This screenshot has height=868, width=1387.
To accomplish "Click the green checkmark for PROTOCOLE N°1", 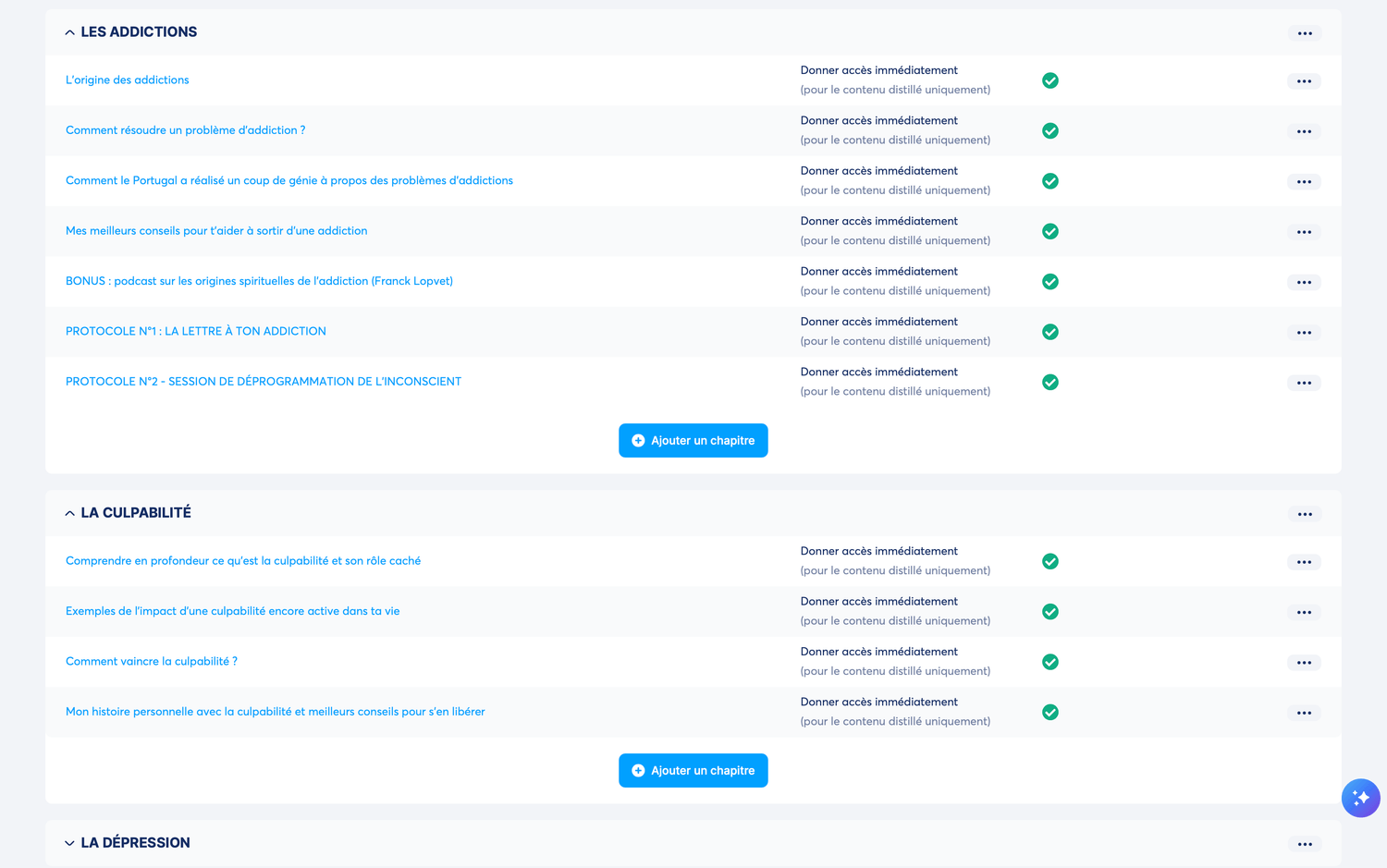I will pos(1050,332).
